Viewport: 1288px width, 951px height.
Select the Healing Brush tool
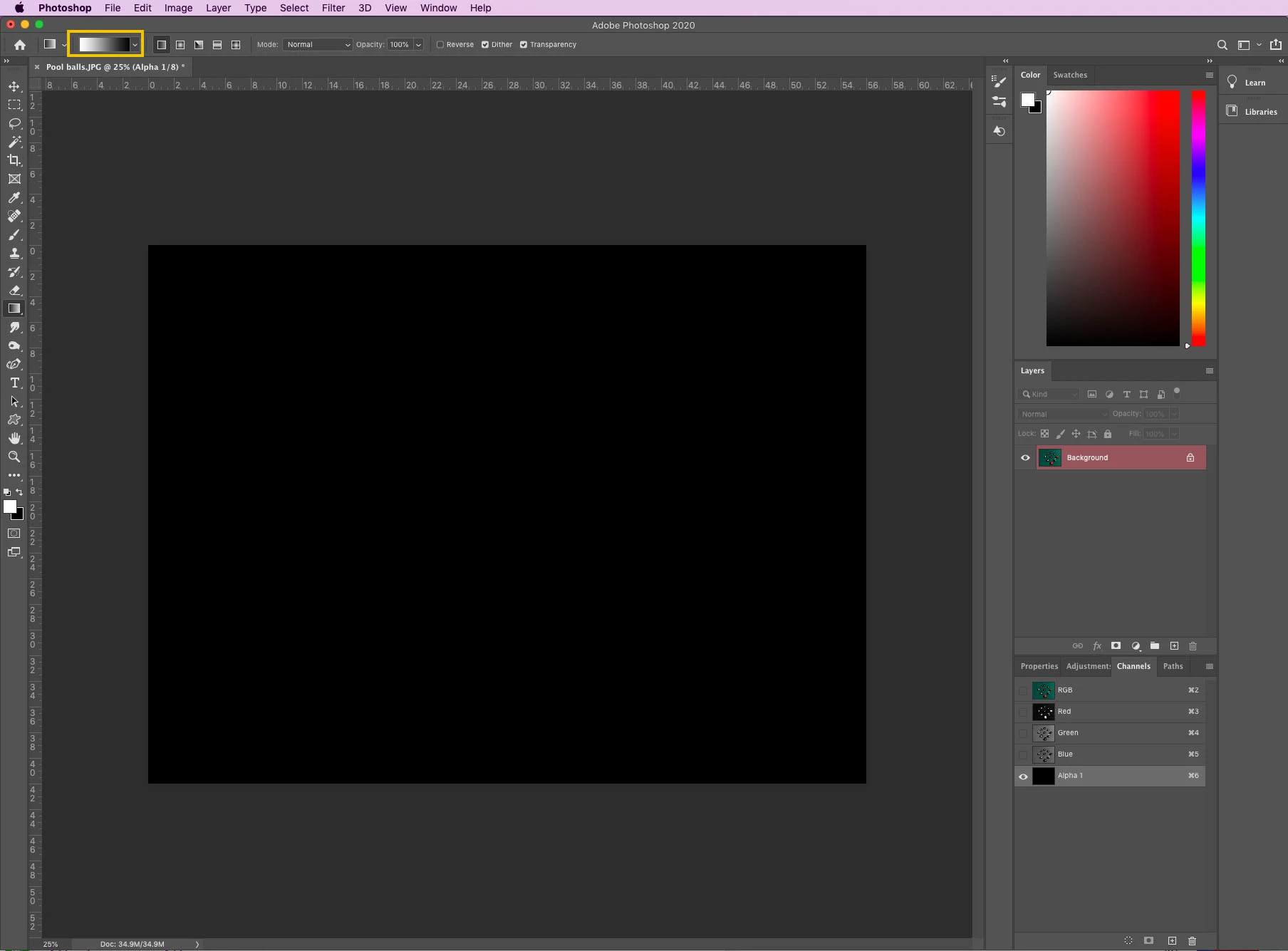(x=14, y=216)
